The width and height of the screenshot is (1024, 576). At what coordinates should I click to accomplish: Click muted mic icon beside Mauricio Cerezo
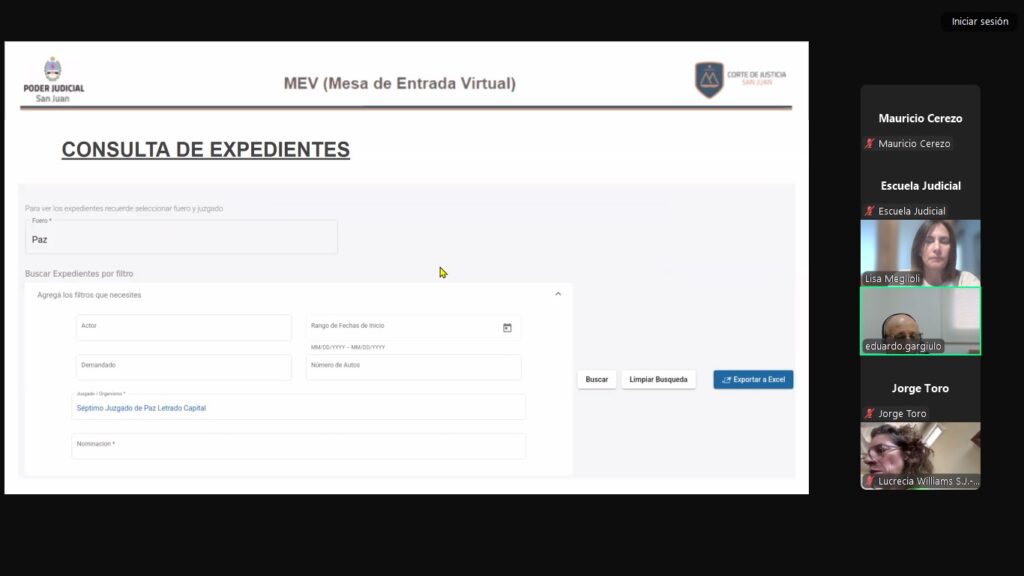point(870,144)
